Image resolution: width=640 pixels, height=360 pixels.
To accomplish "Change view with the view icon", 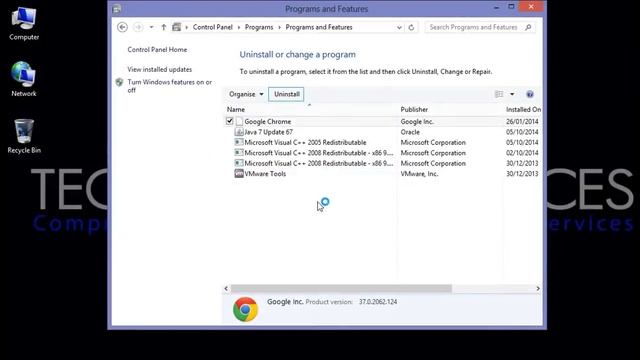I will [x=499, y=94].
